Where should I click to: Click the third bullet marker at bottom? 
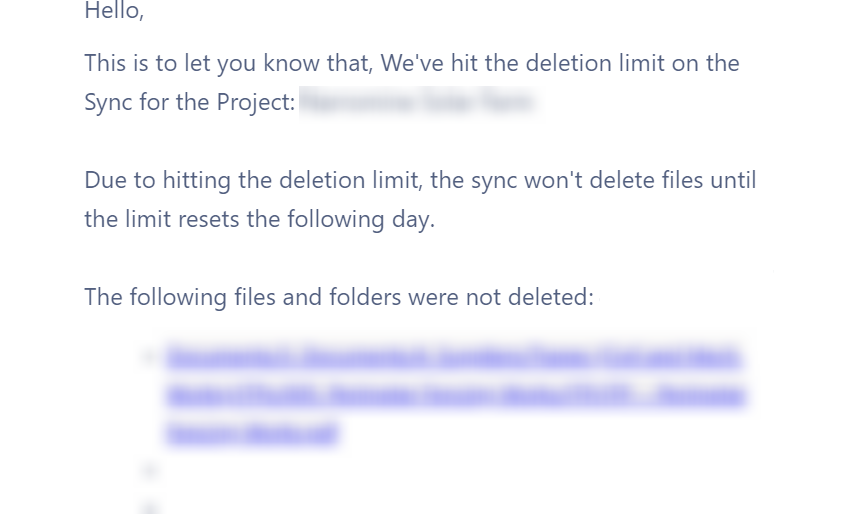coord(150,507)
